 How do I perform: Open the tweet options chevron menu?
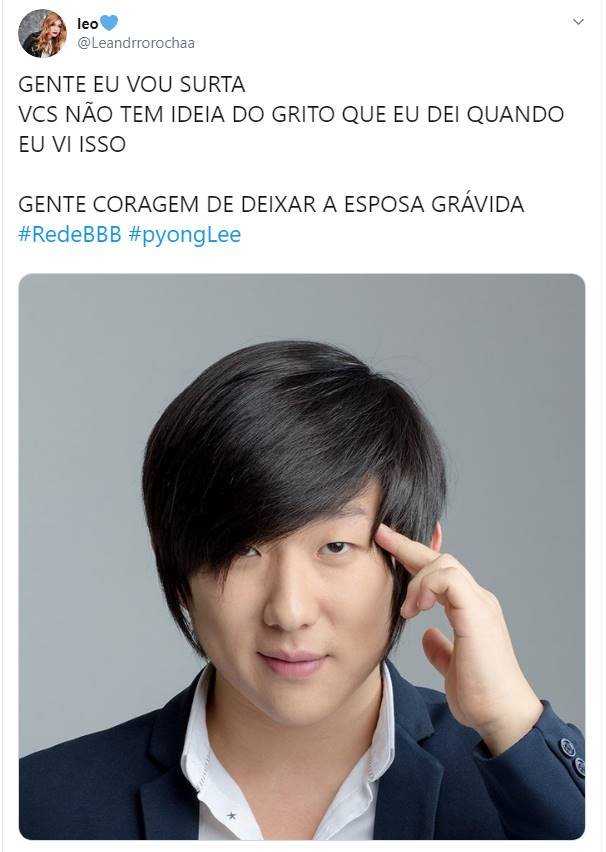[578, 22]
